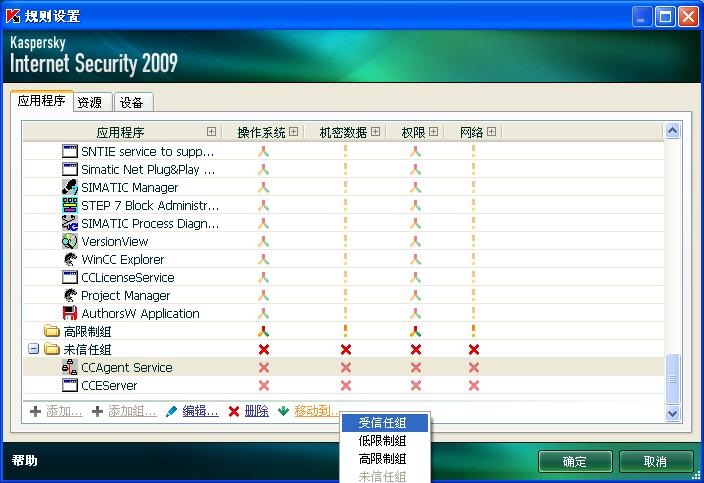704x483 pixels.
Task: Cancel with the 取消 button
Action: pyautogui.click(x=656, y=461)
